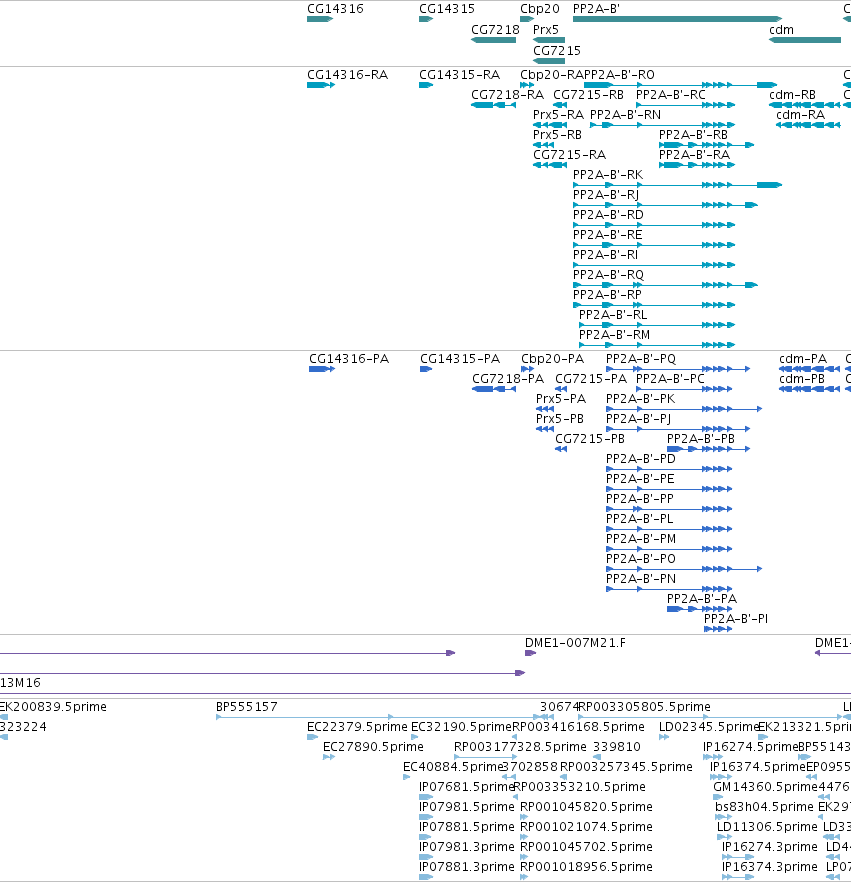Screen dimensions: 851x882
Task: Select the CG14316 gene feature
Action: click(320, 19)
